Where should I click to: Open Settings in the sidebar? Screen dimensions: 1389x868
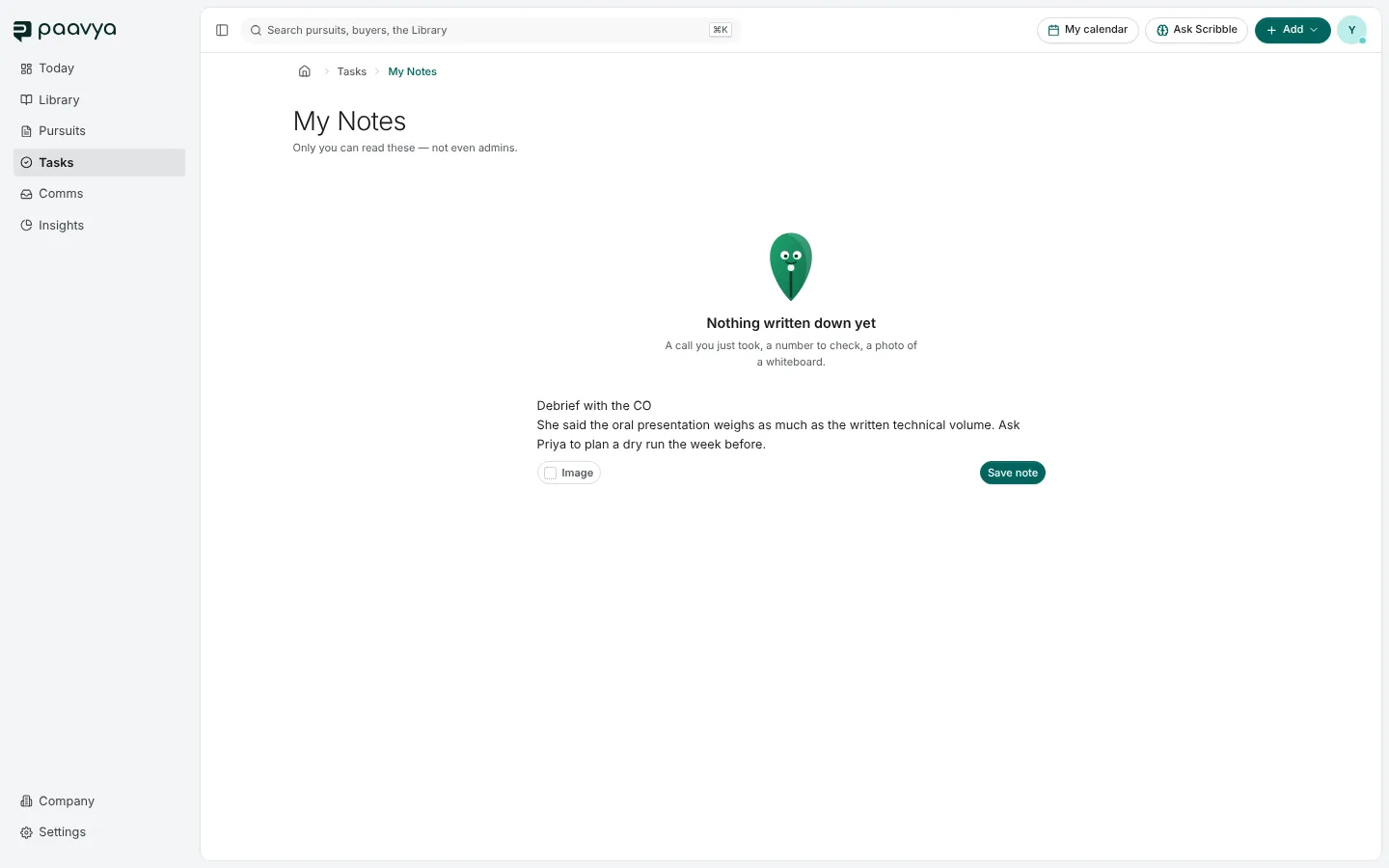99,832
